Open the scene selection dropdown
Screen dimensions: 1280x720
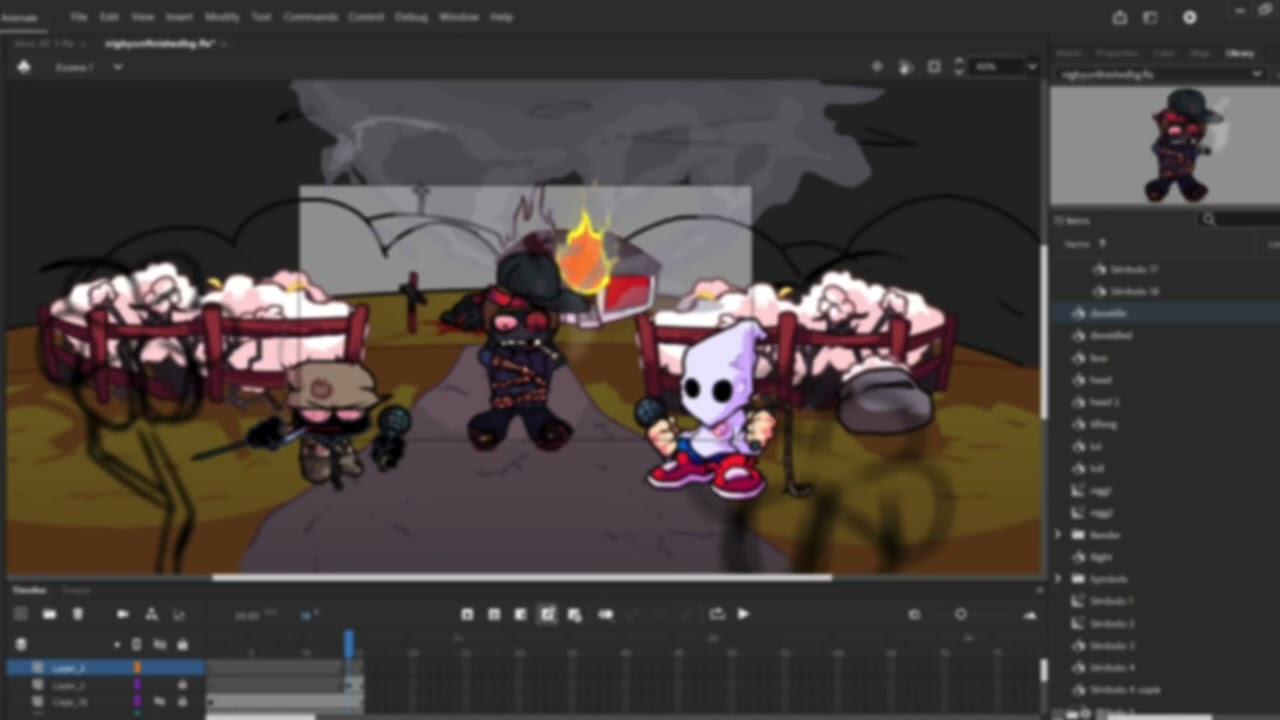click(x=117, y=67)
